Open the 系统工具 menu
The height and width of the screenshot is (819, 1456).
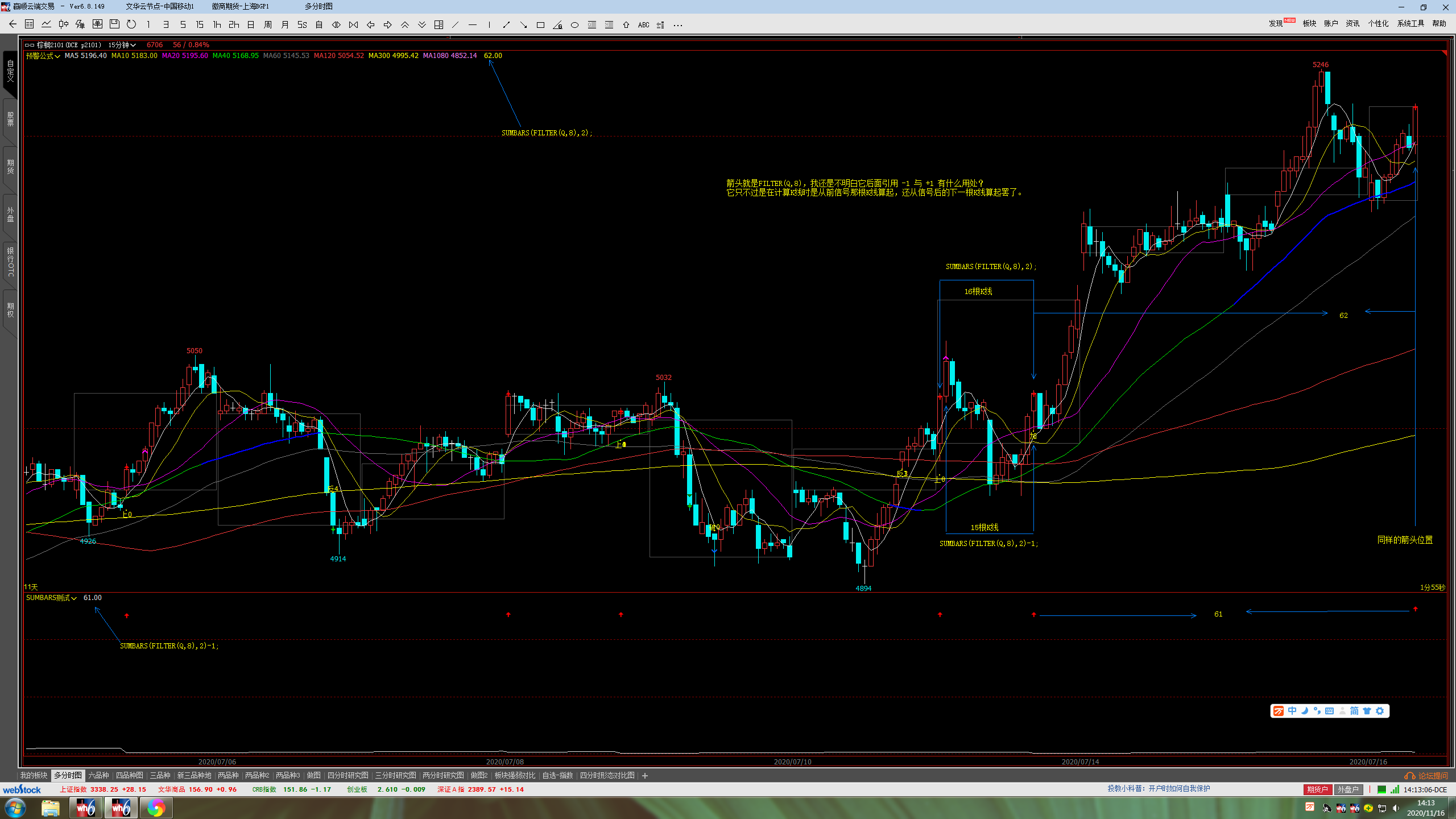1410,23
